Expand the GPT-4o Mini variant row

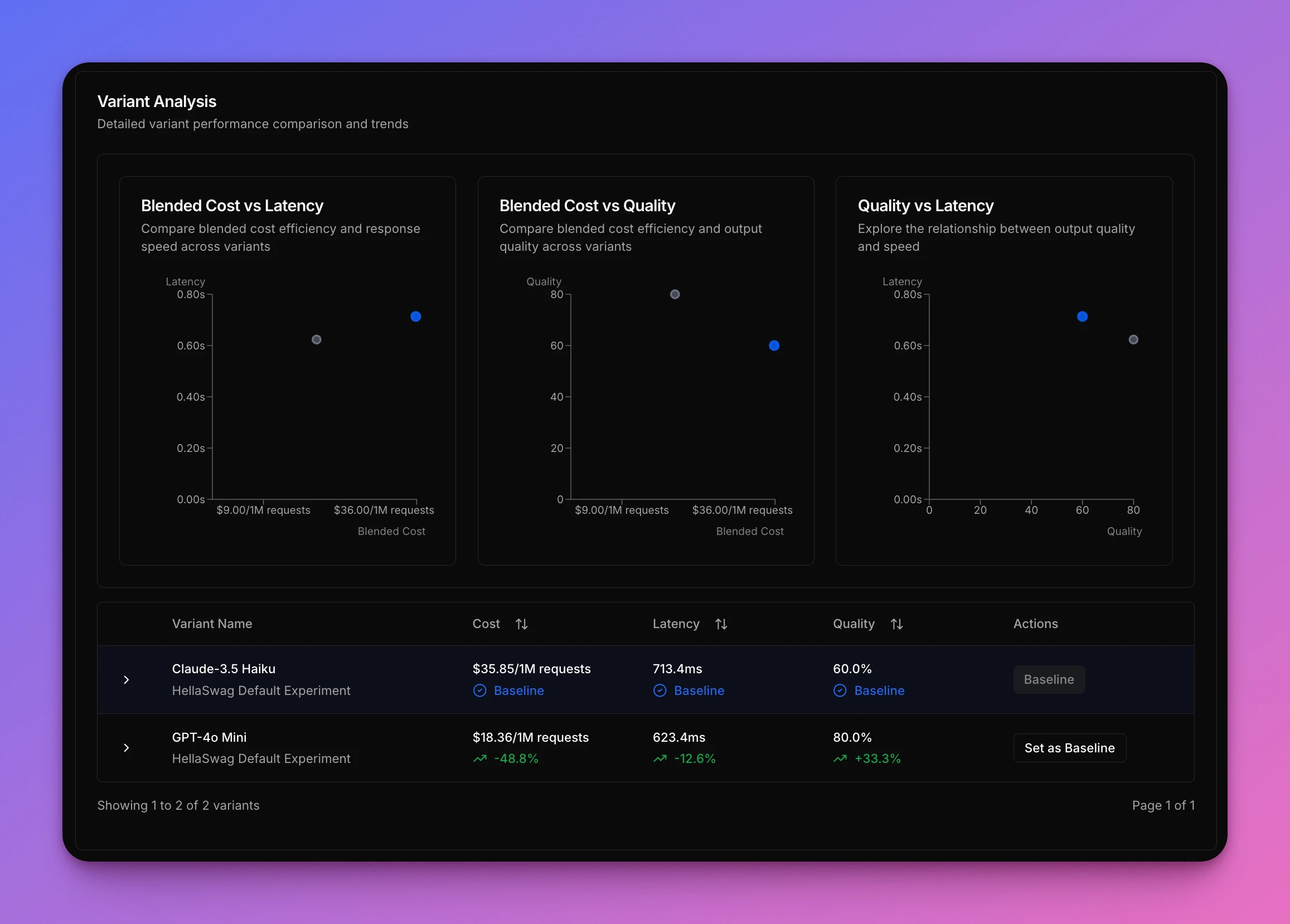point(127,748)
